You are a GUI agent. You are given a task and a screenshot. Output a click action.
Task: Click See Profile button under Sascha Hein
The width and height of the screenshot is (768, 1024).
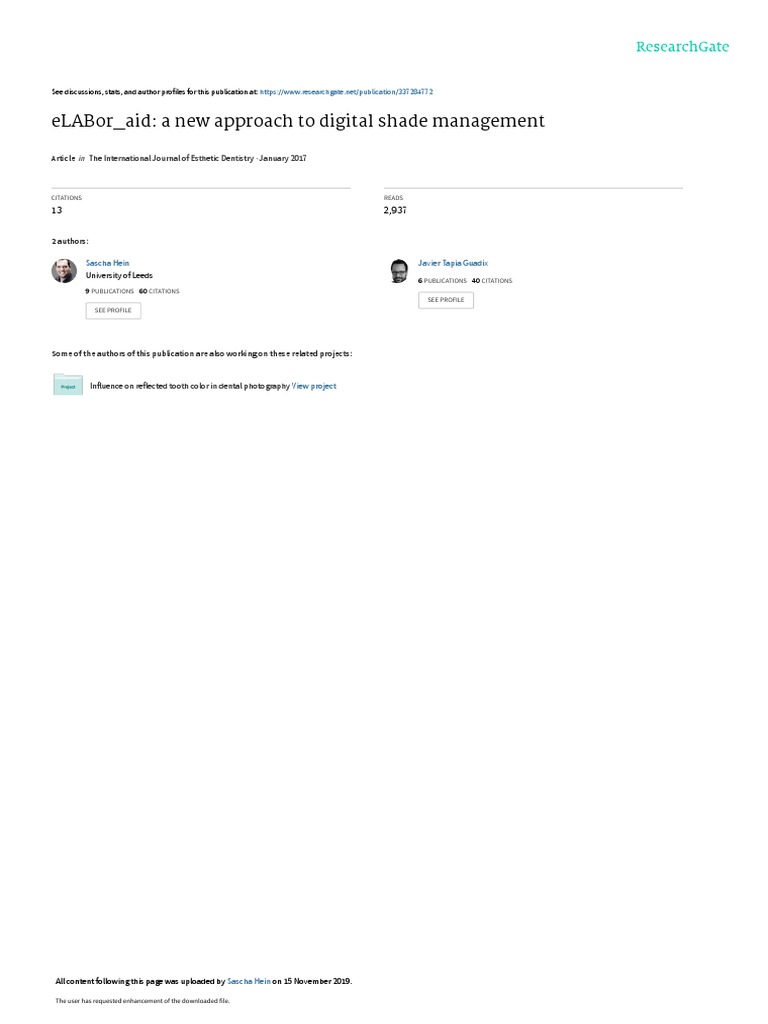113,311
